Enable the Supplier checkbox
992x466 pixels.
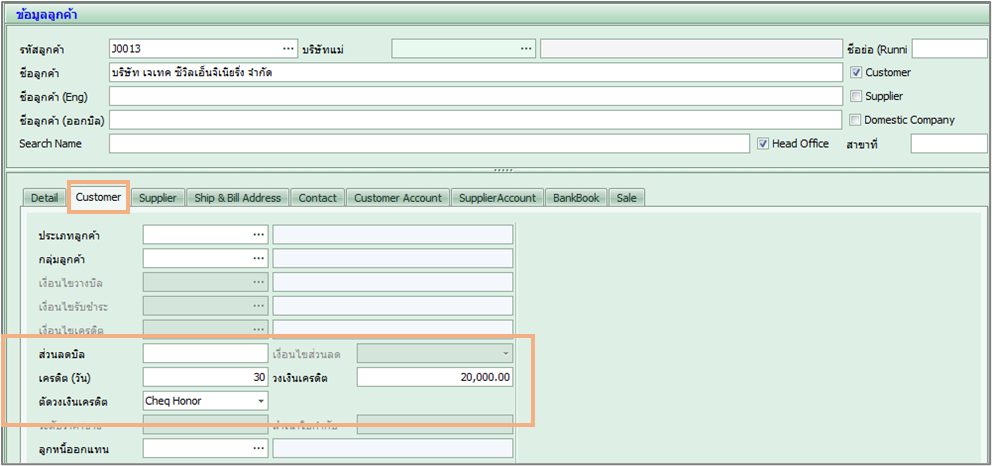(855, 96)
